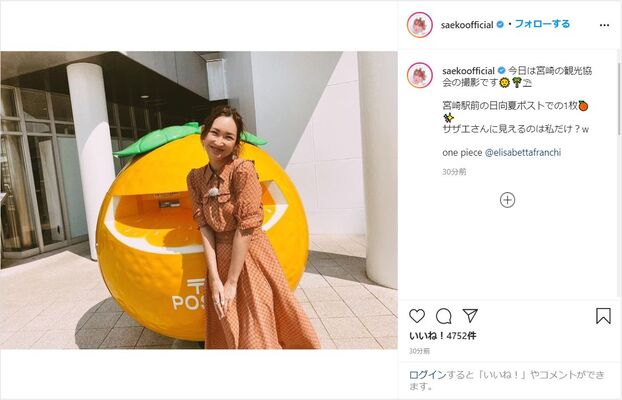Save post with the bookmark icon
The height and width of the screenshot is (400, 622).
tap(603, 316)
